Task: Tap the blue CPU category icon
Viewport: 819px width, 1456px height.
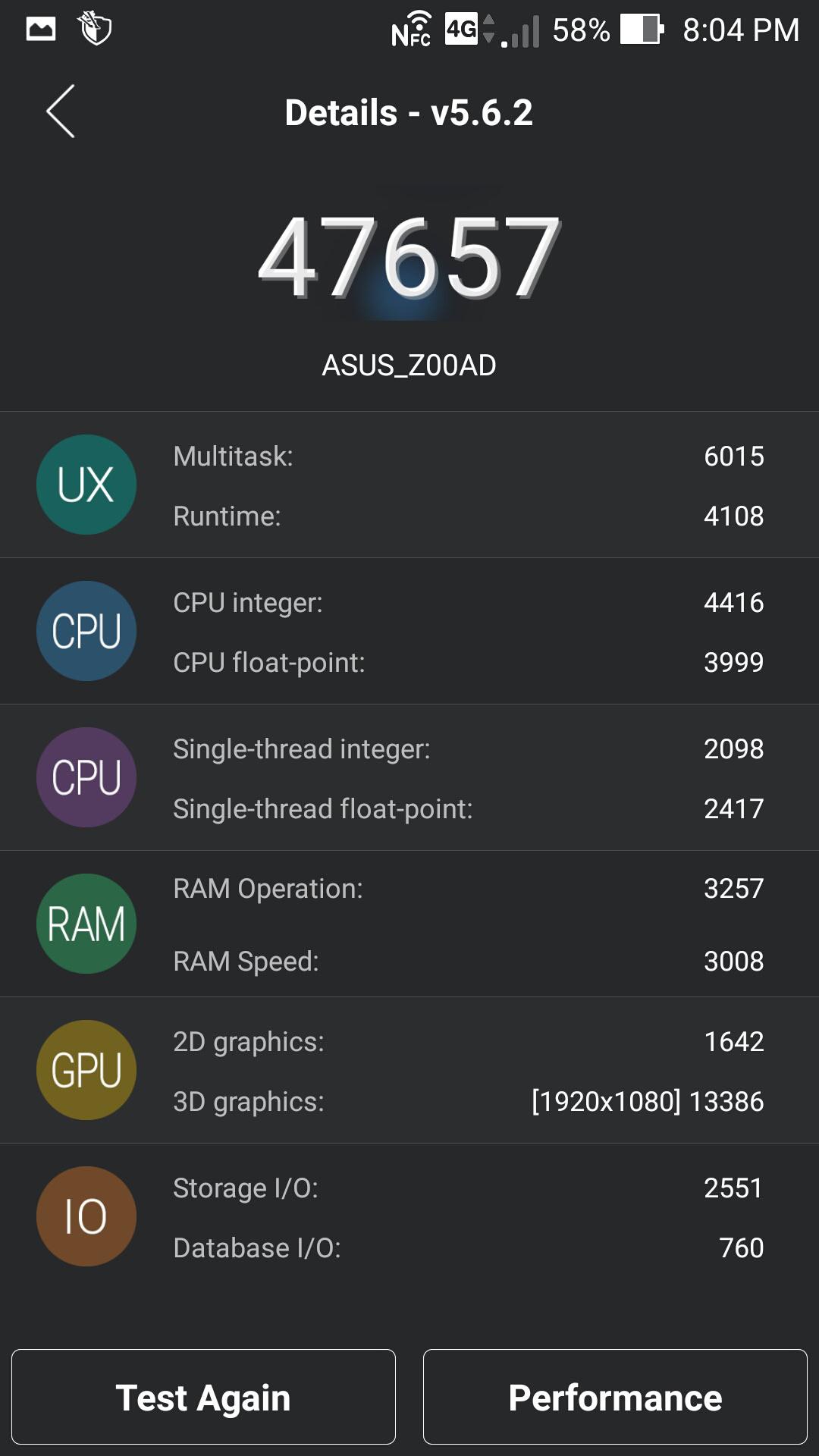Action: (86, 631)
